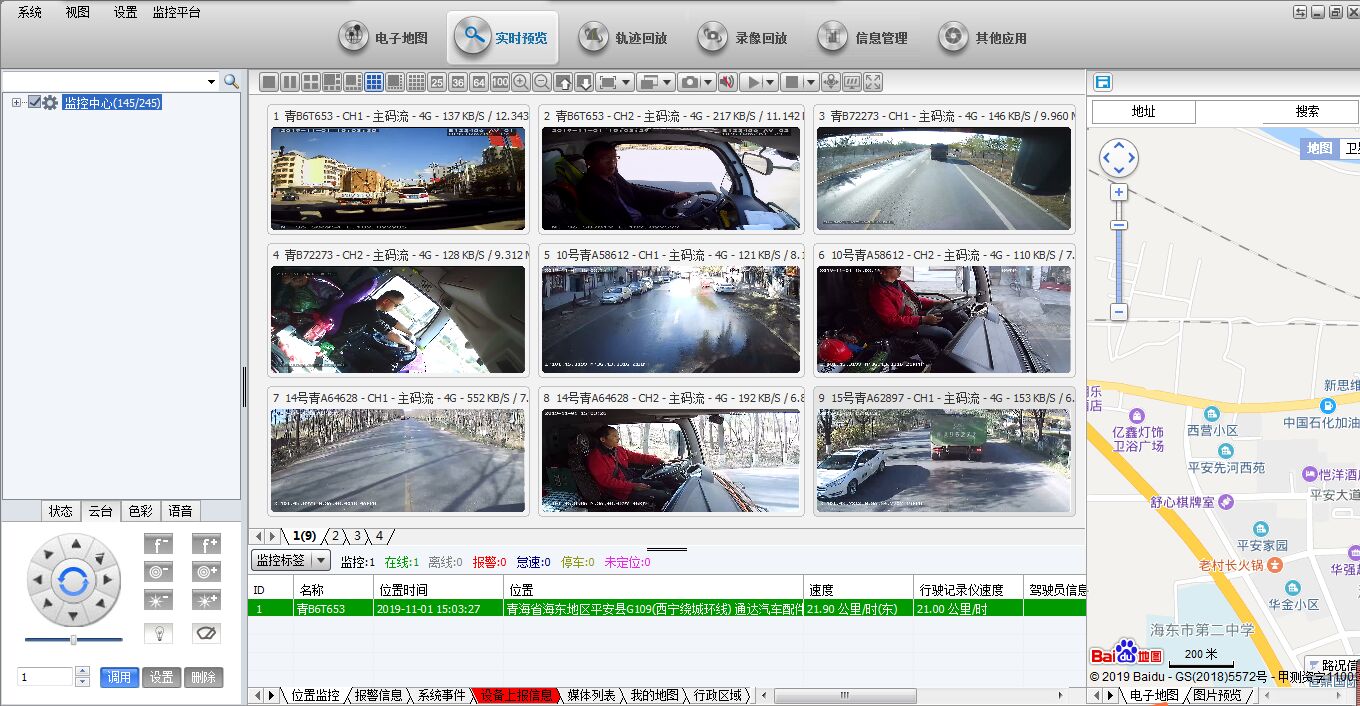Switch to the 云台 PTZ tab
Image resolution: width=1360 pixels, height=706 pixels.
[99, 511]
